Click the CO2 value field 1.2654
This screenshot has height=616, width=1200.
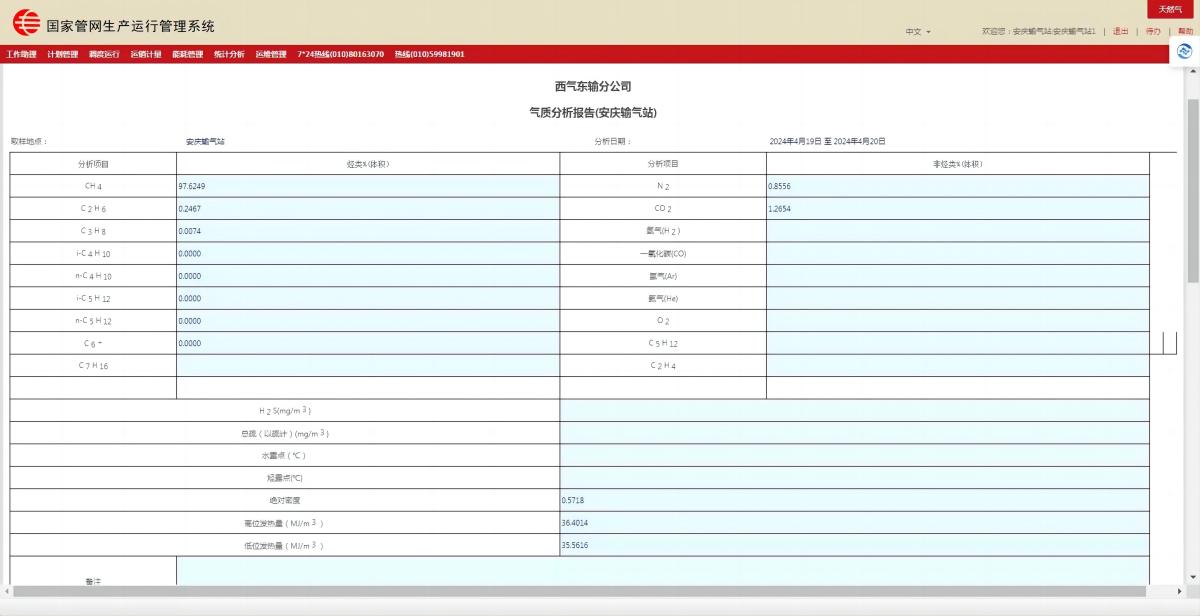click(x=957, y=209)
